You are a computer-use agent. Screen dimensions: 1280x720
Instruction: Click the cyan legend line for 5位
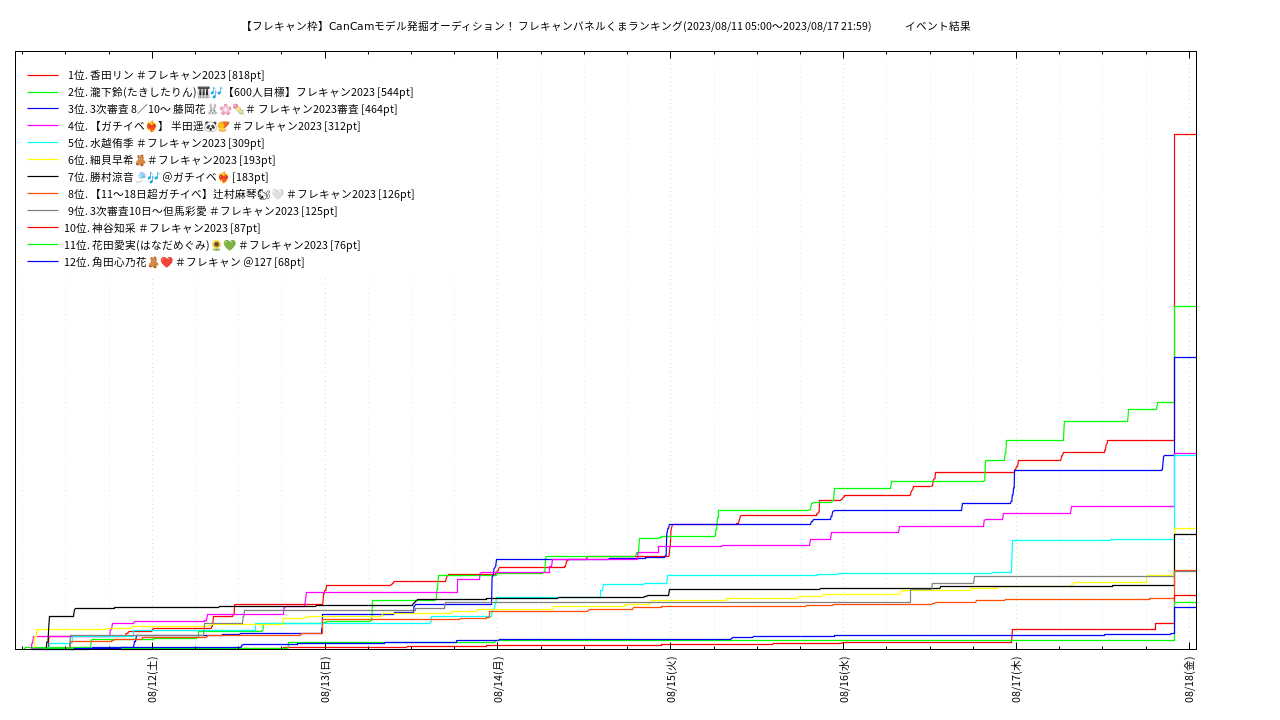click(x=43, y=143)
